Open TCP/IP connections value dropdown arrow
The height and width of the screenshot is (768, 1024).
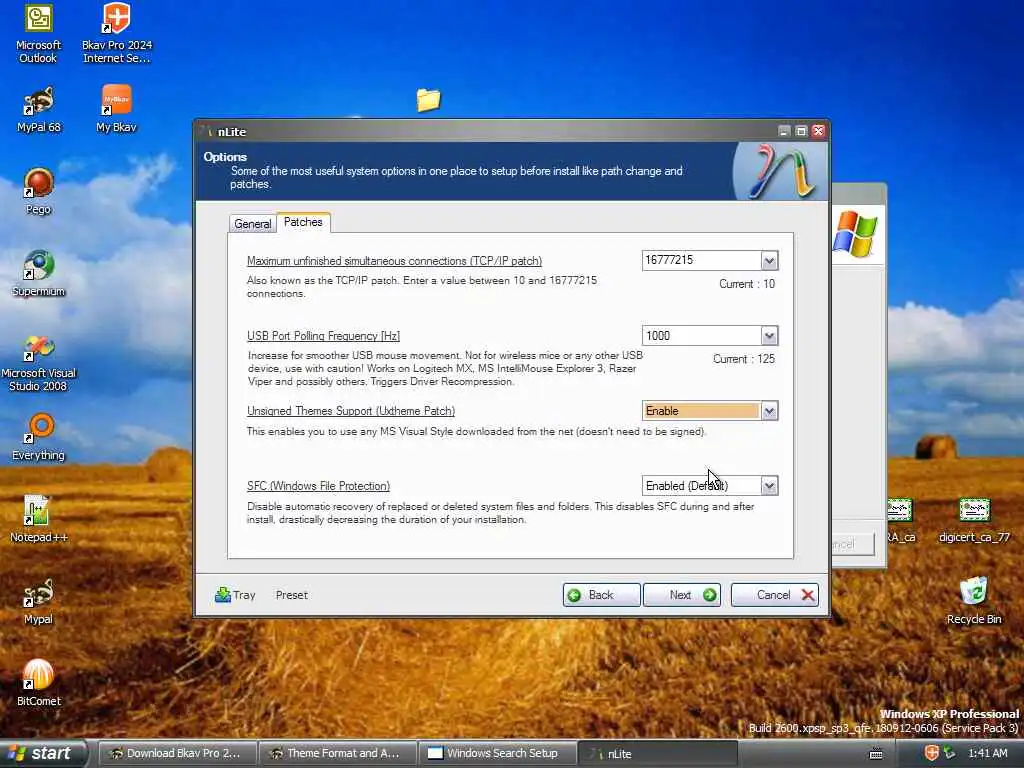click(x=769, y=261)
